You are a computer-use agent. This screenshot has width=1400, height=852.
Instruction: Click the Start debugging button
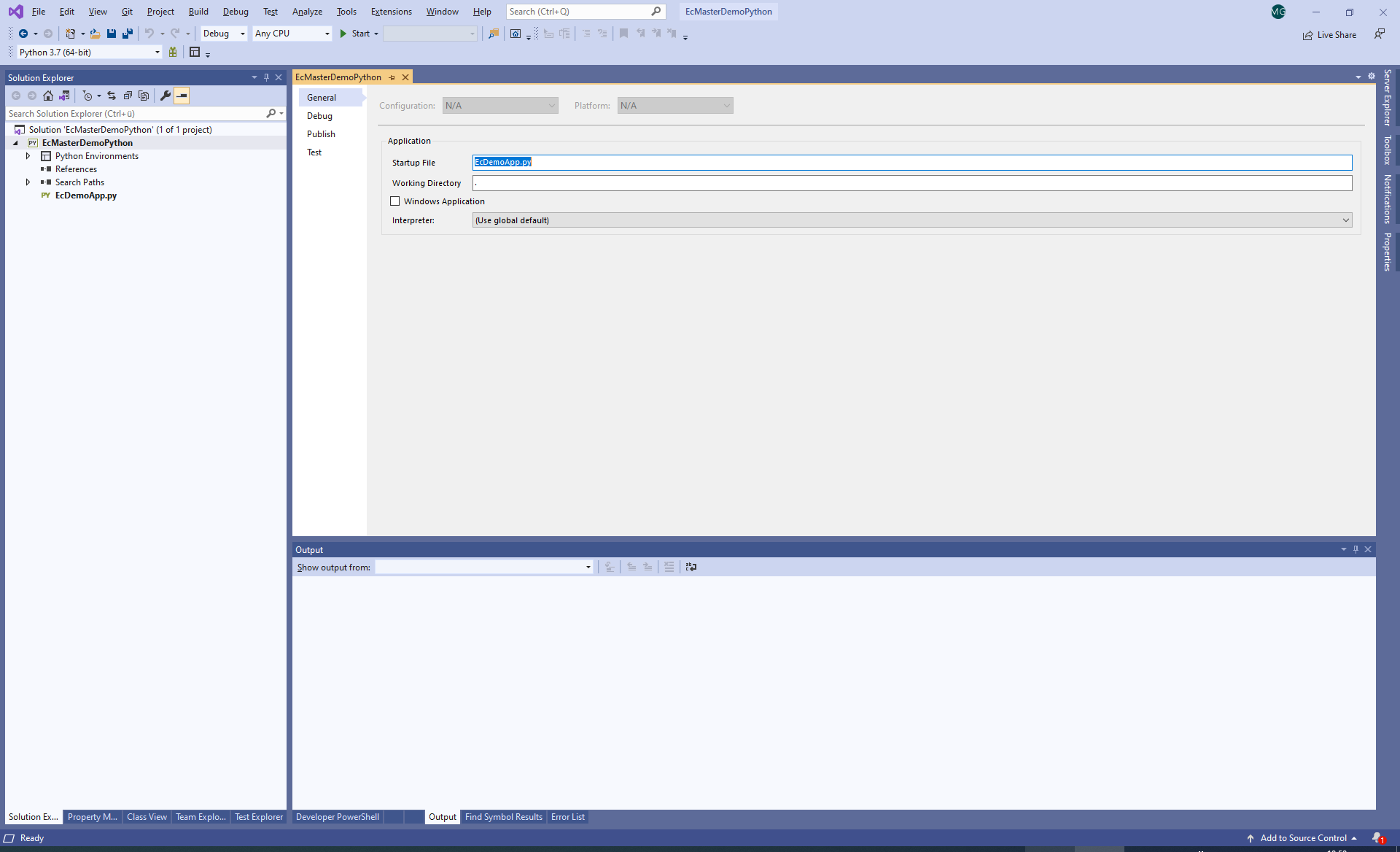354,34
